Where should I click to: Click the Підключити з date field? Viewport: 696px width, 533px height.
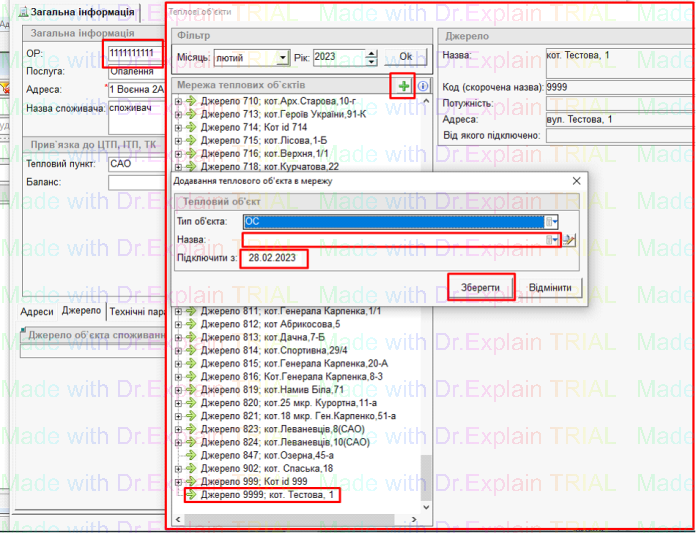pyautogui.click(x=272, y=259)
